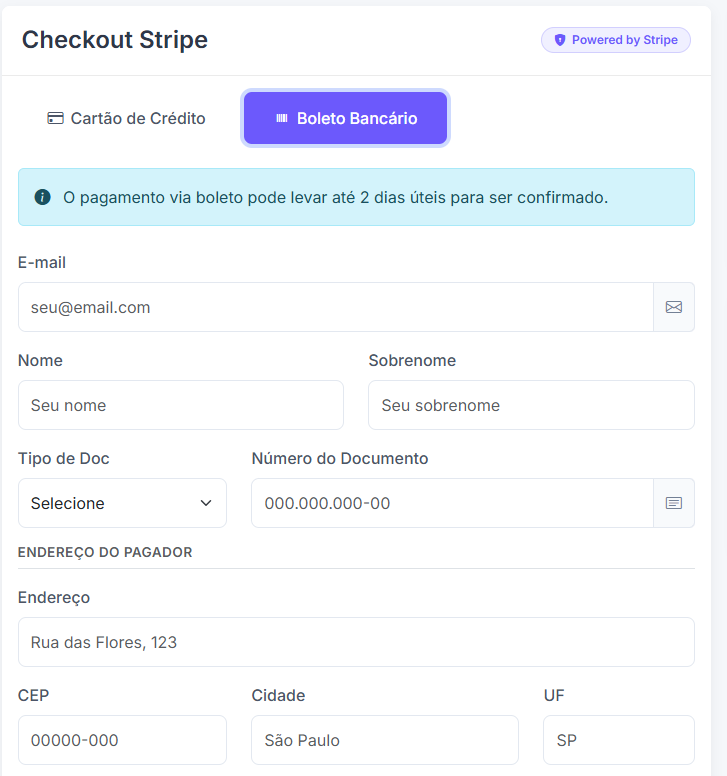Open the Tipo de Doc dropdown
727x776 pixels.
122,503
